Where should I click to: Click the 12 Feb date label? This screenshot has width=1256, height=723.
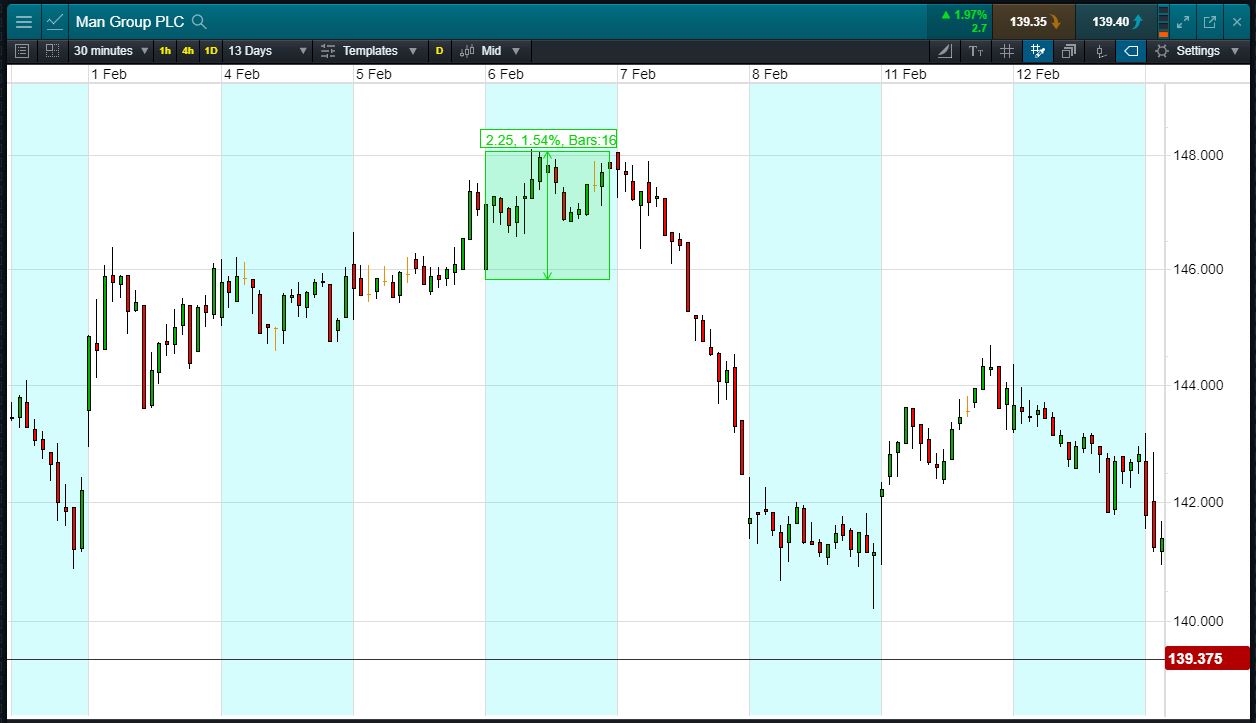coord(1037,74)
